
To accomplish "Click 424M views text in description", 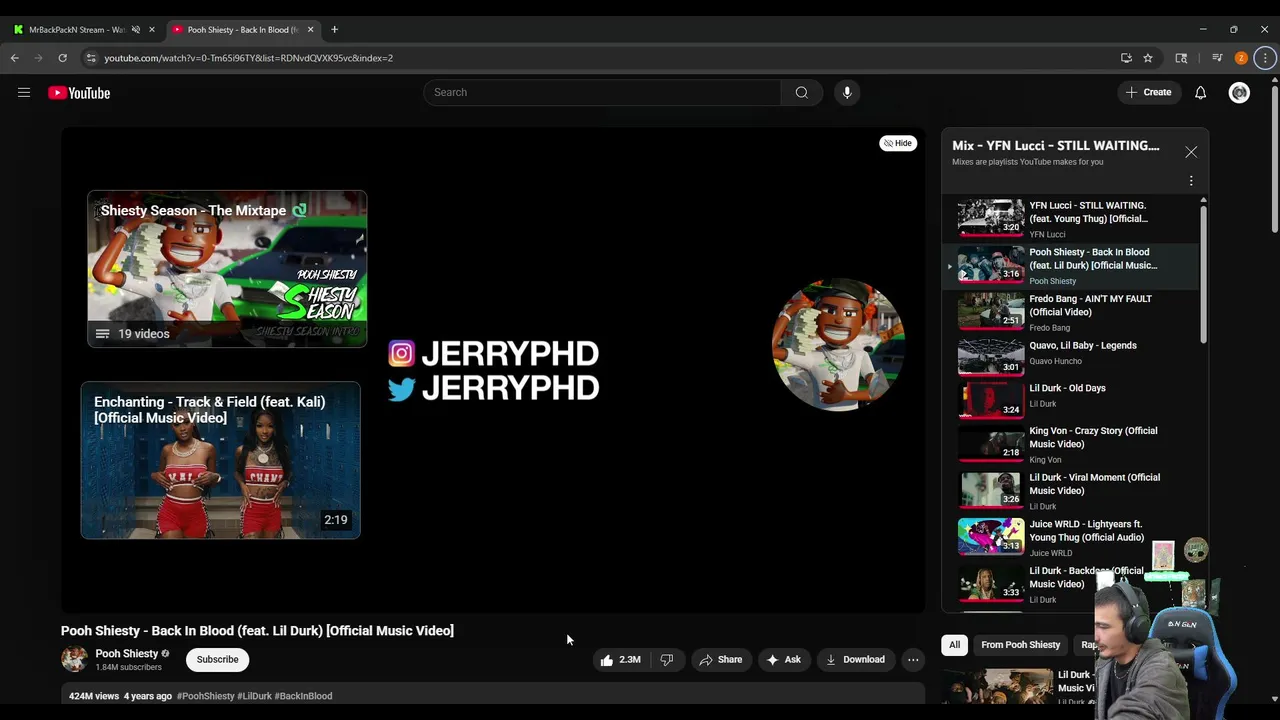I will tap(94, 696).
